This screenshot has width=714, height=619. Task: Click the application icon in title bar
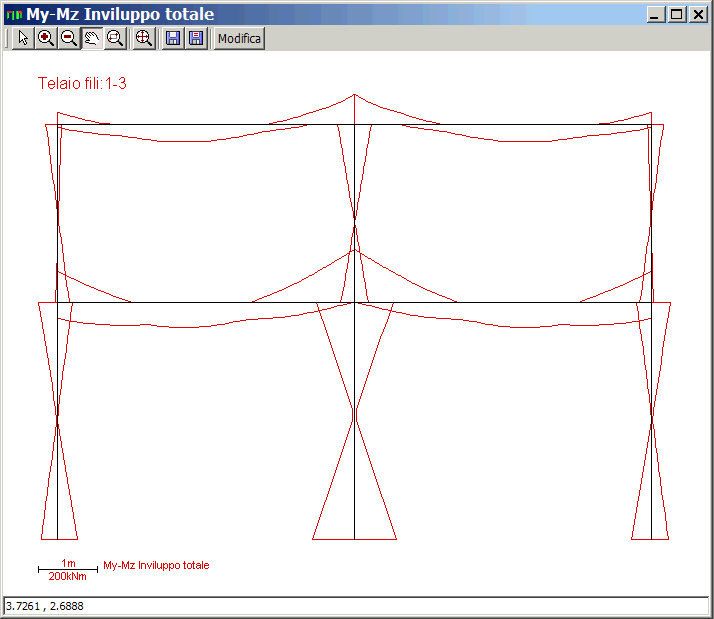[14, 15]
